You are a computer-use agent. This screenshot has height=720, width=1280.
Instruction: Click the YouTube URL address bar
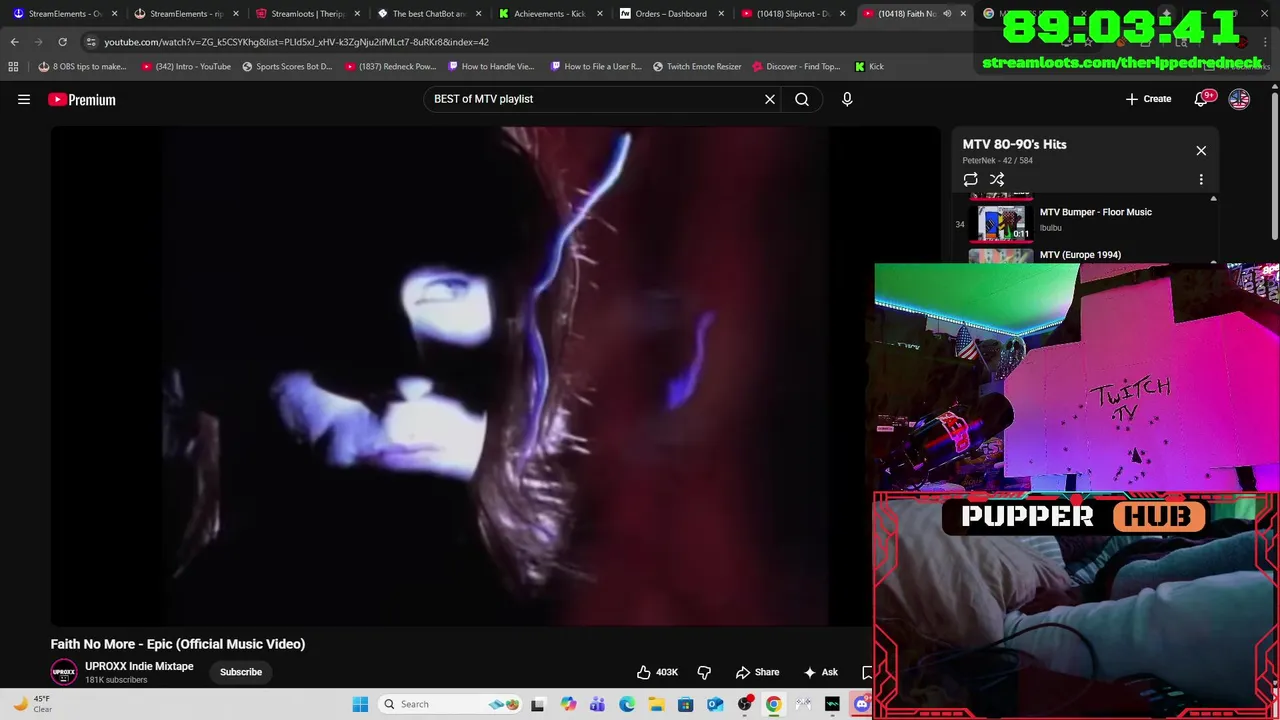pos(296,42)
